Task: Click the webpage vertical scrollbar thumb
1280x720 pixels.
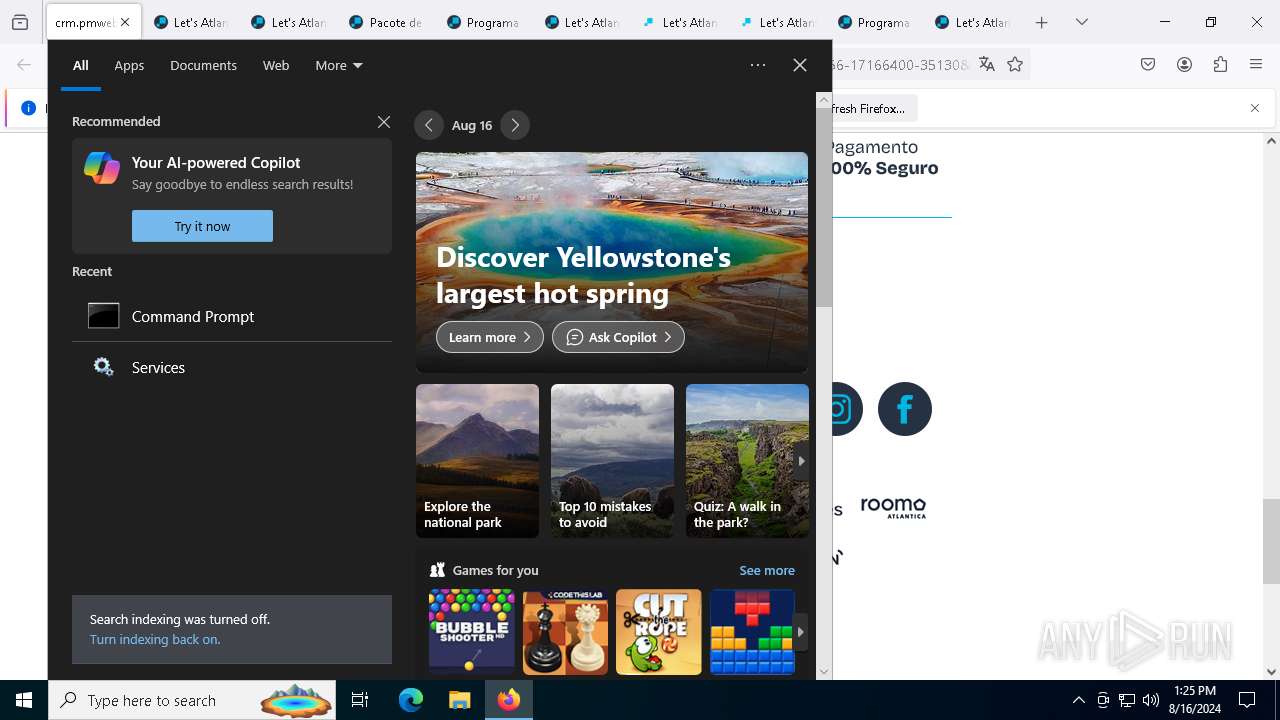Action: (1271, 540)
